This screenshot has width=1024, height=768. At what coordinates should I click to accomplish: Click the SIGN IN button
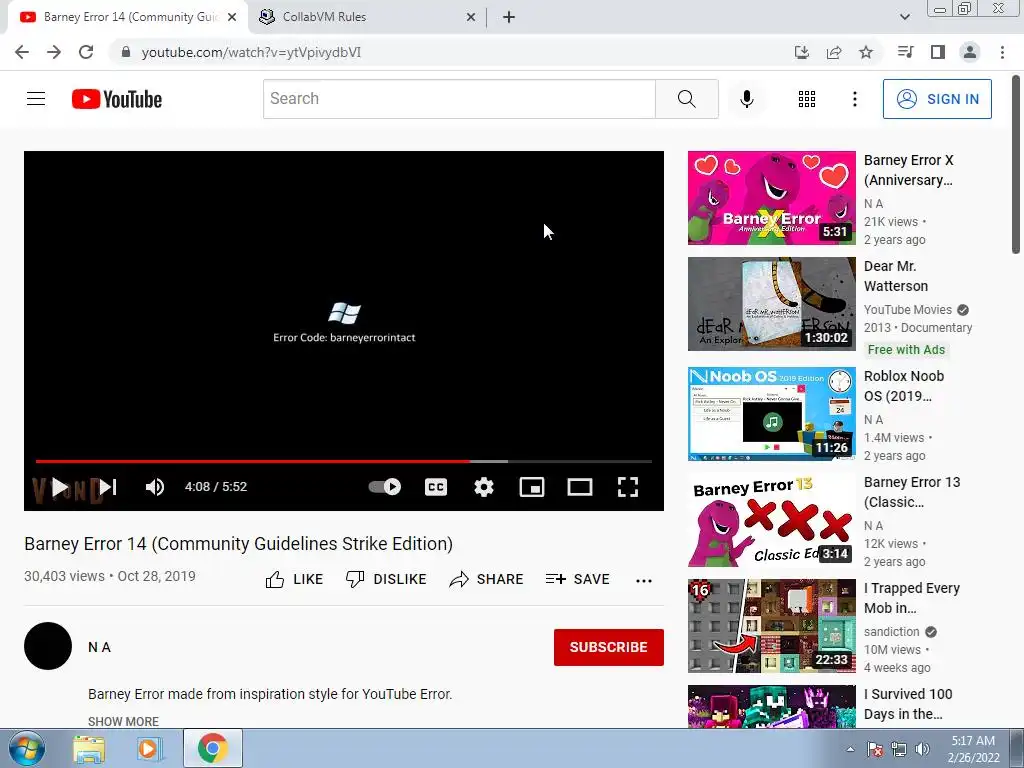(936, 99)
